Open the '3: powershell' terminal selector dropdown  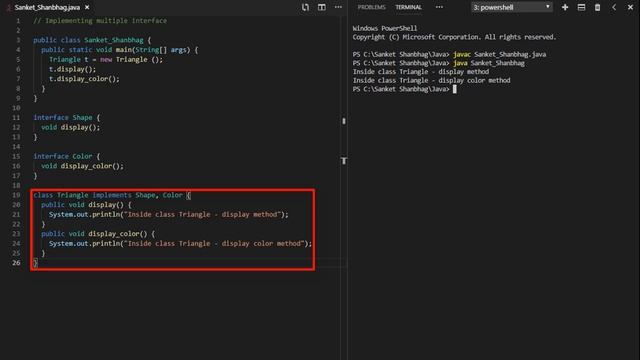coord(511,7)
